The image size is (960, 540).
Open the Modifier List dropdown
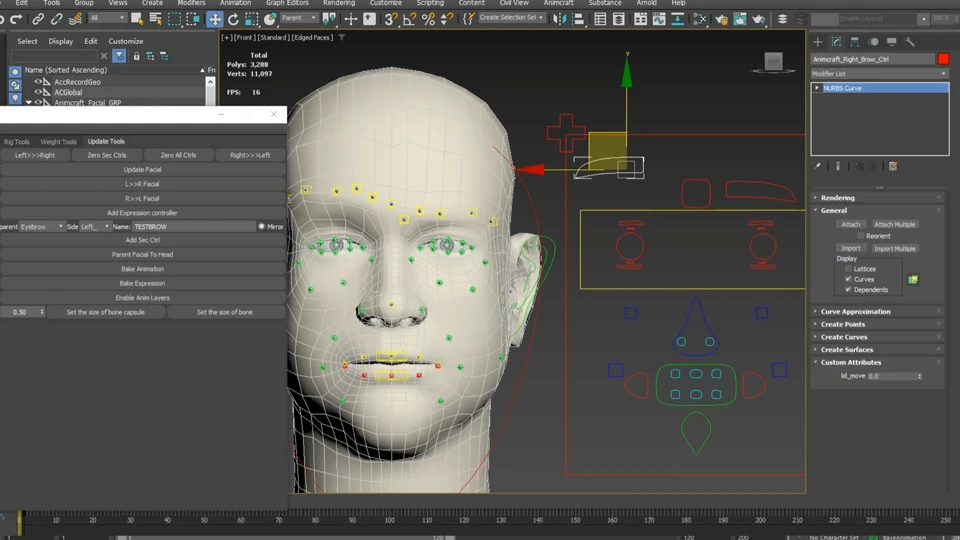pyautogui.click(x=879, y=74)
